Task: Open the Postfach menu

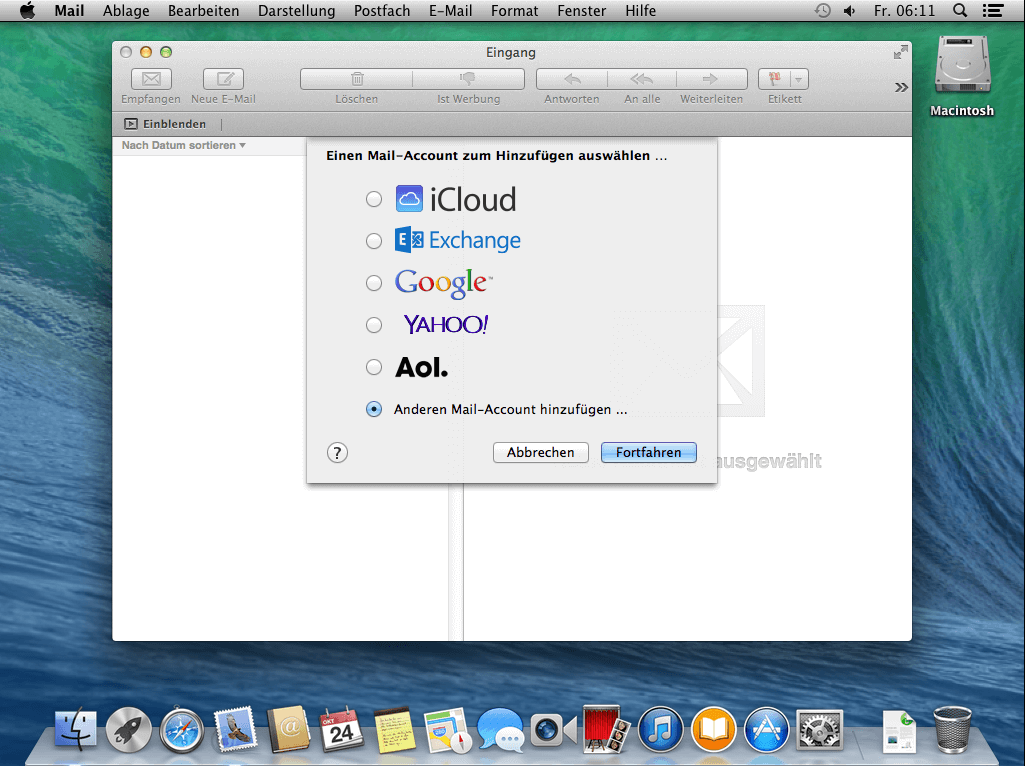Action: coord(382,10)
